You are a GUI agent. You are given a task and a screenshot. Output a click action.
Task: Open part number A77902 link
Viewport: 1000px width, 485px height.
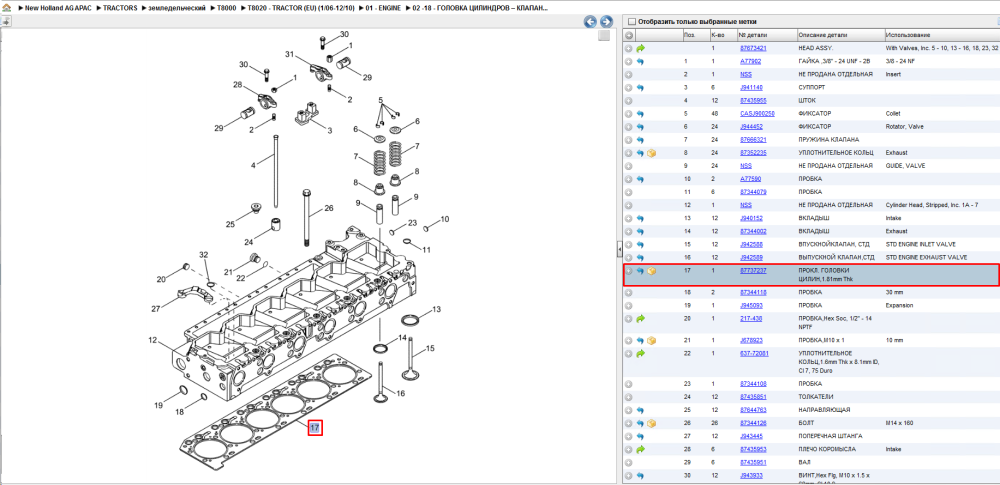pos(751,62)
